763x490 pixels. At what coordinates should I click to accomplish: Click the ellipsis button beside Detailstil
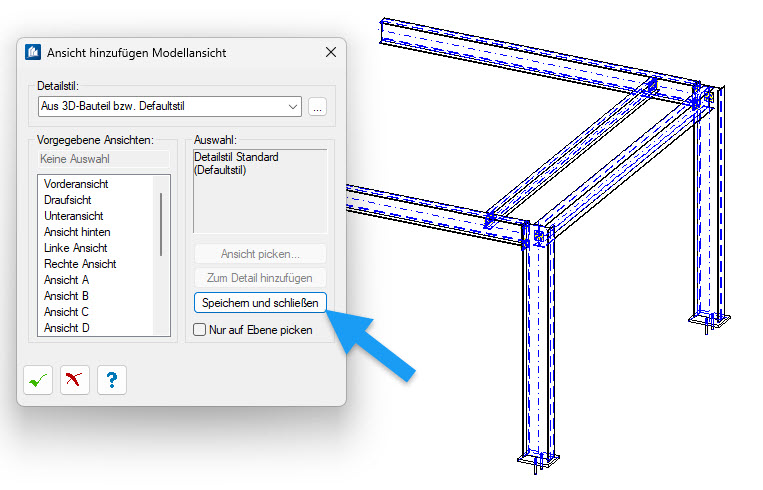pos(317,107)
